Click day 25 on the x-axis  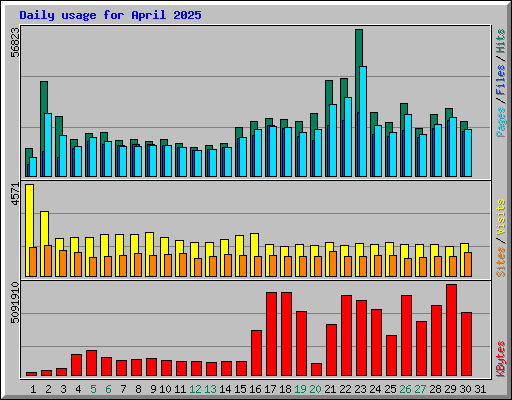(x=390, y=389)
